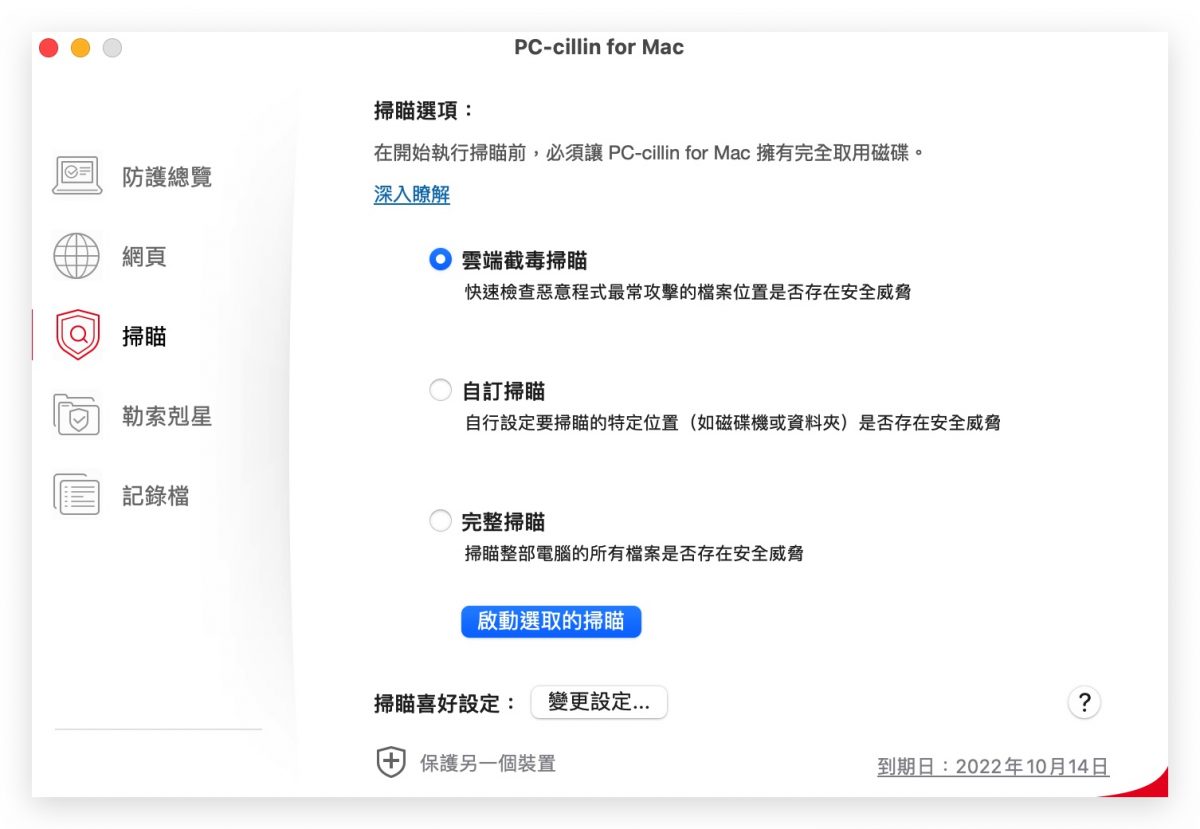Select the 雲端截毒掃瞄 radio button
This screenshot has width=1200, height=829.
[440, 260]
